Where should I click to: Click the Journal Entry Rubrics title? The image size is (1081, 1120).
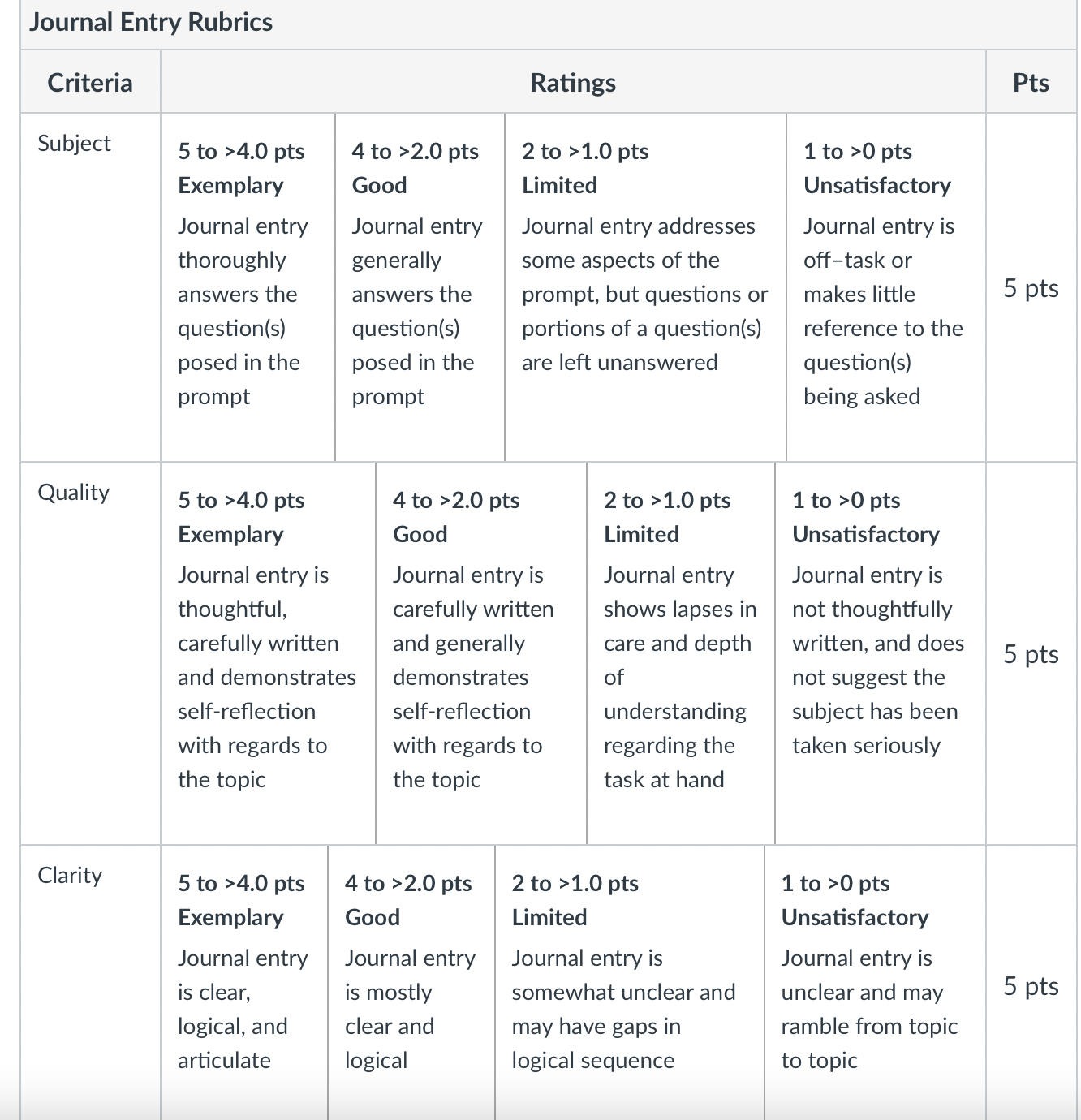tap(151, 22)
